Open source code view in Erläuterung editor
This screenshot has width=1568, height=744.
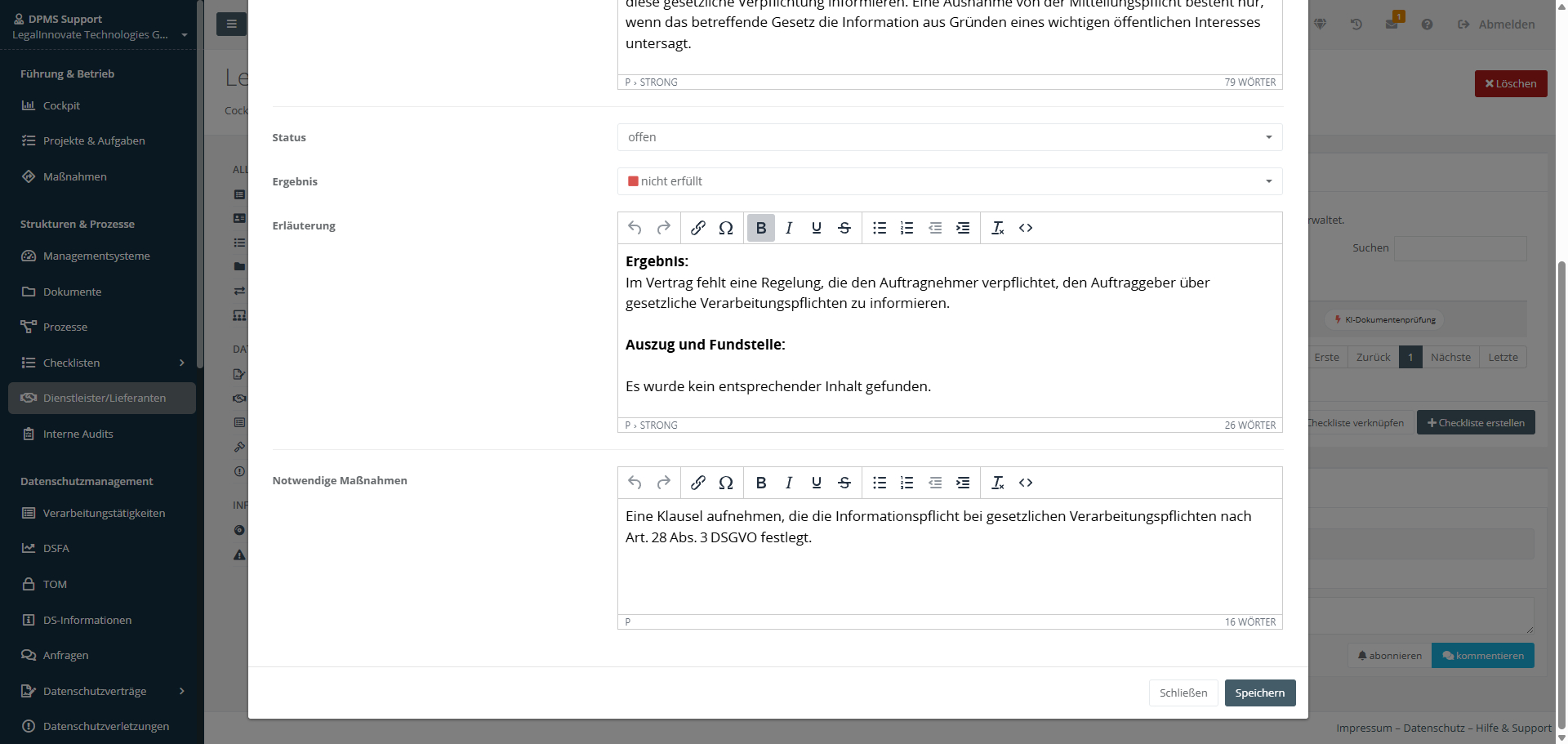(1026, 228)
